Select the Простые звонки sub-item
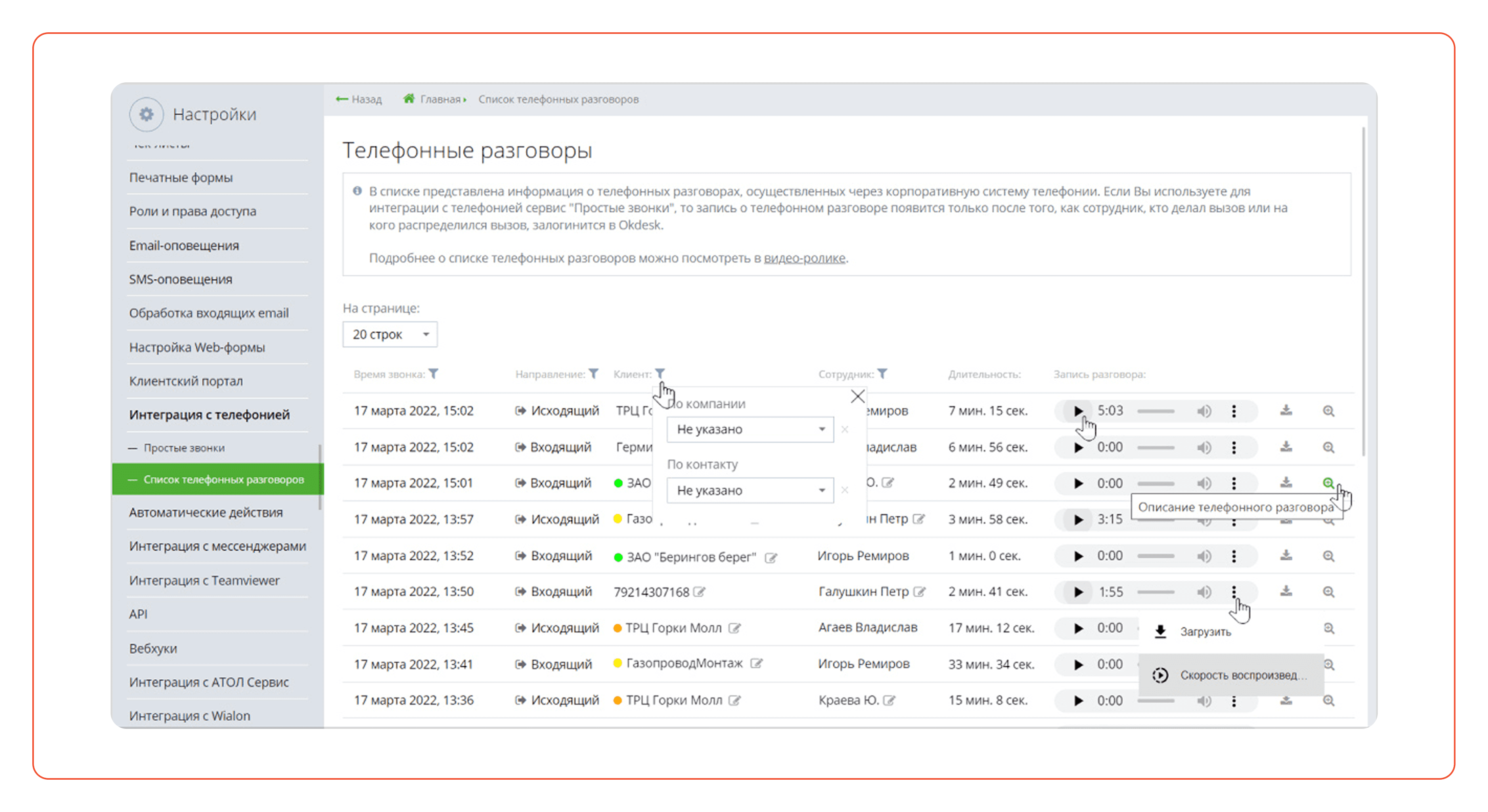The height and width of the screenshot is (812, 1488). click(x=184, y=448)
